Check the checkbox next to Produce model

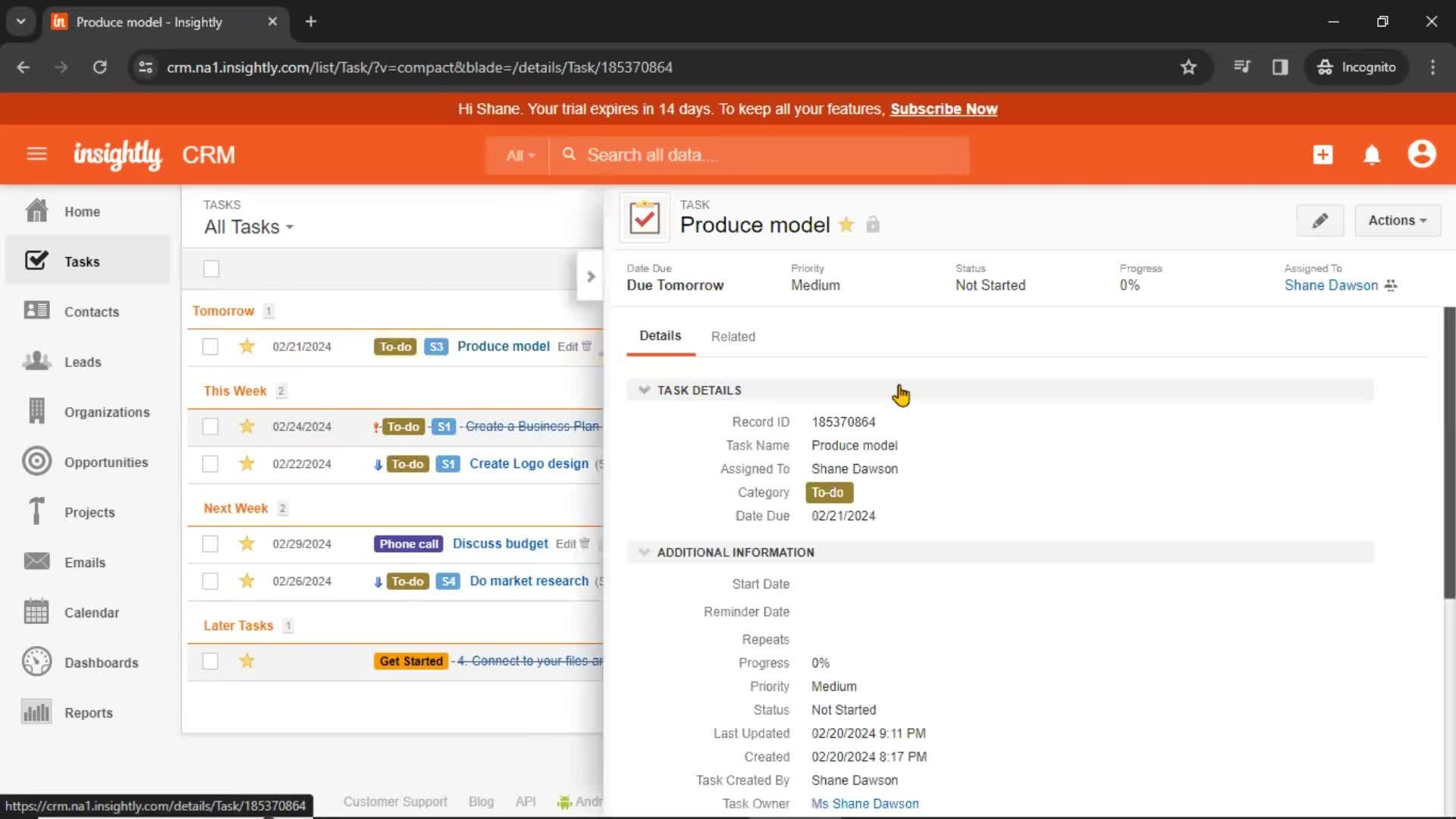[x=210, y=346]
